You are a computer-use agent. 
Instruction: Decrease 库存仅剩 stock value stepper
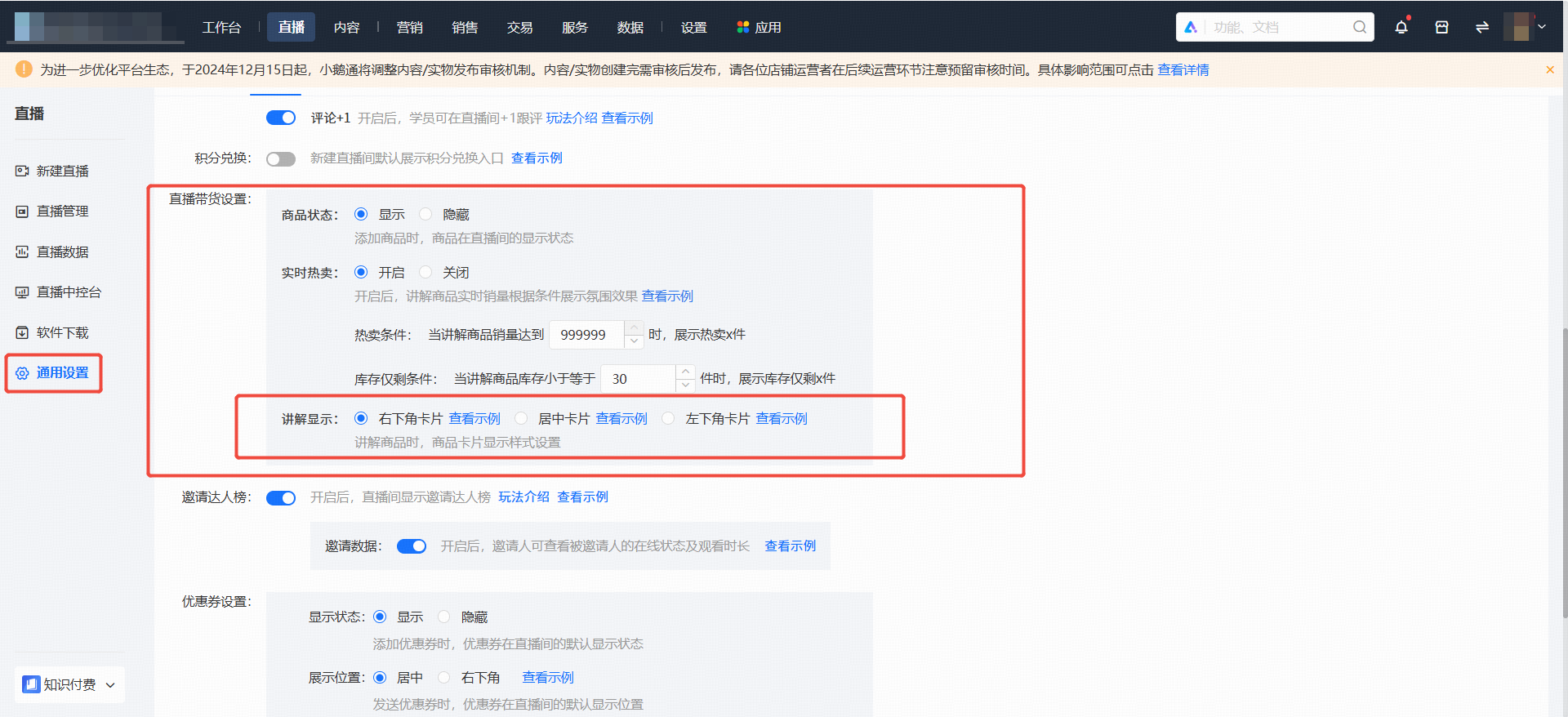pos(686,385)
